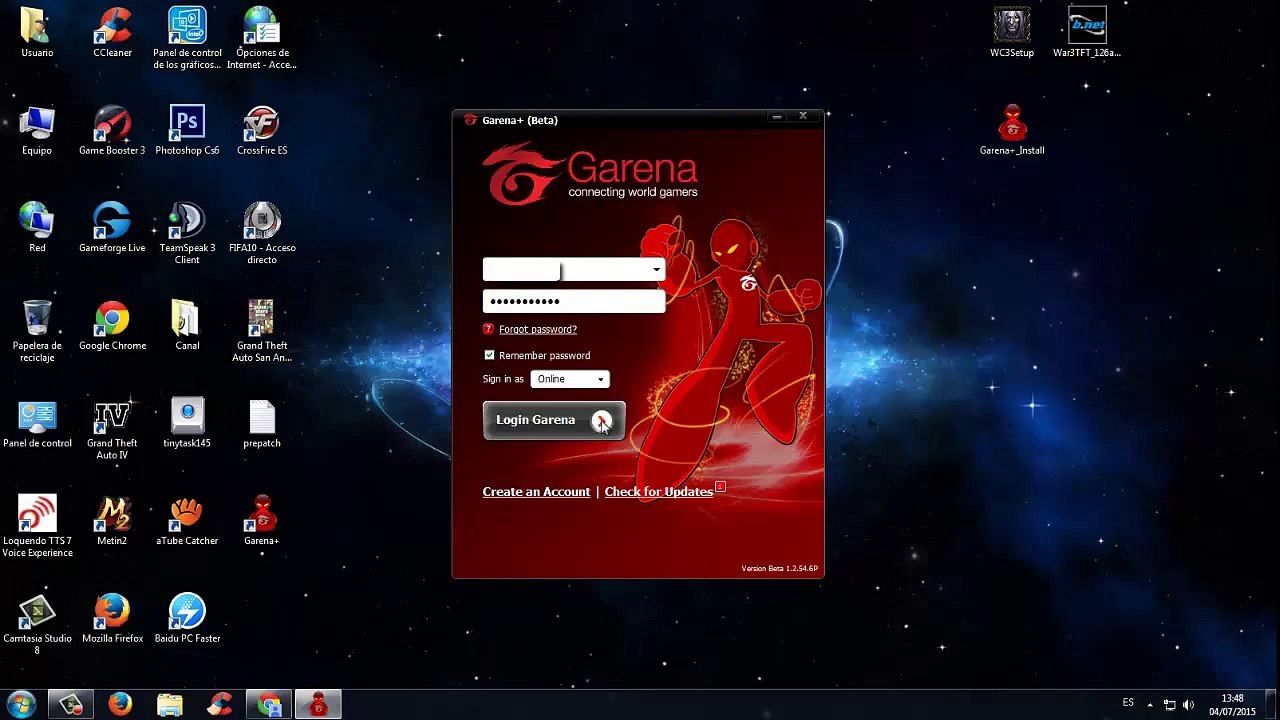
Task: Select the Gameforge Live desktop icon
Action: point(112,228)
